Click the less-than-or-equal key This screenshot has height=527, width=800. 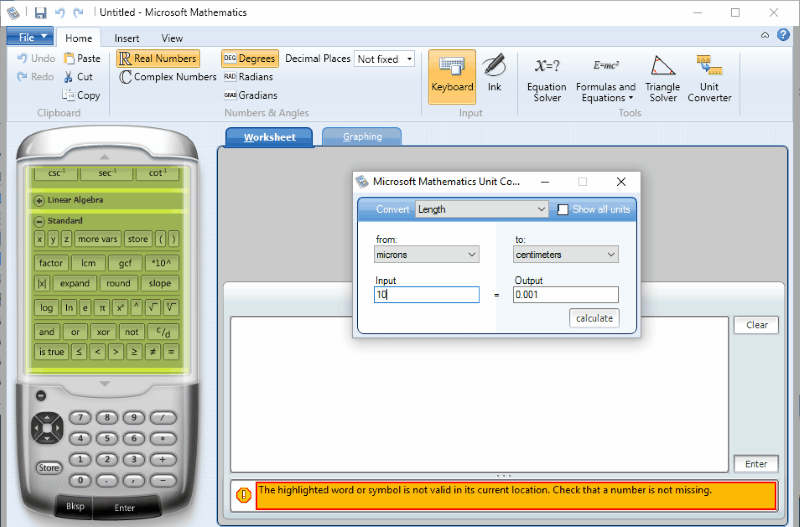point(79,352)
